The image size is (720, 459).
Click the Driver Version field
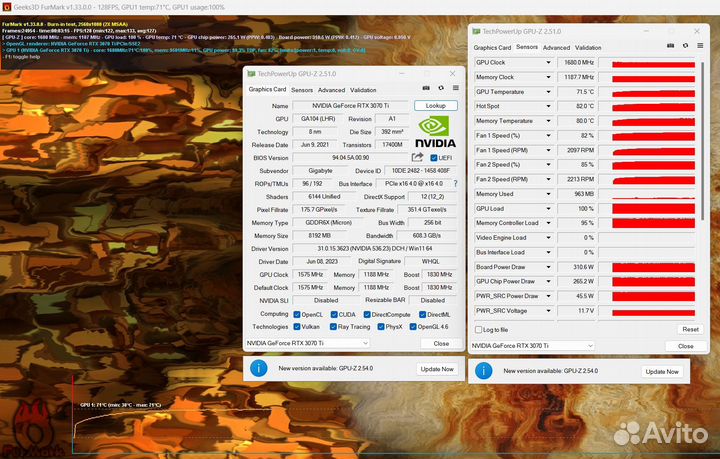375,248
